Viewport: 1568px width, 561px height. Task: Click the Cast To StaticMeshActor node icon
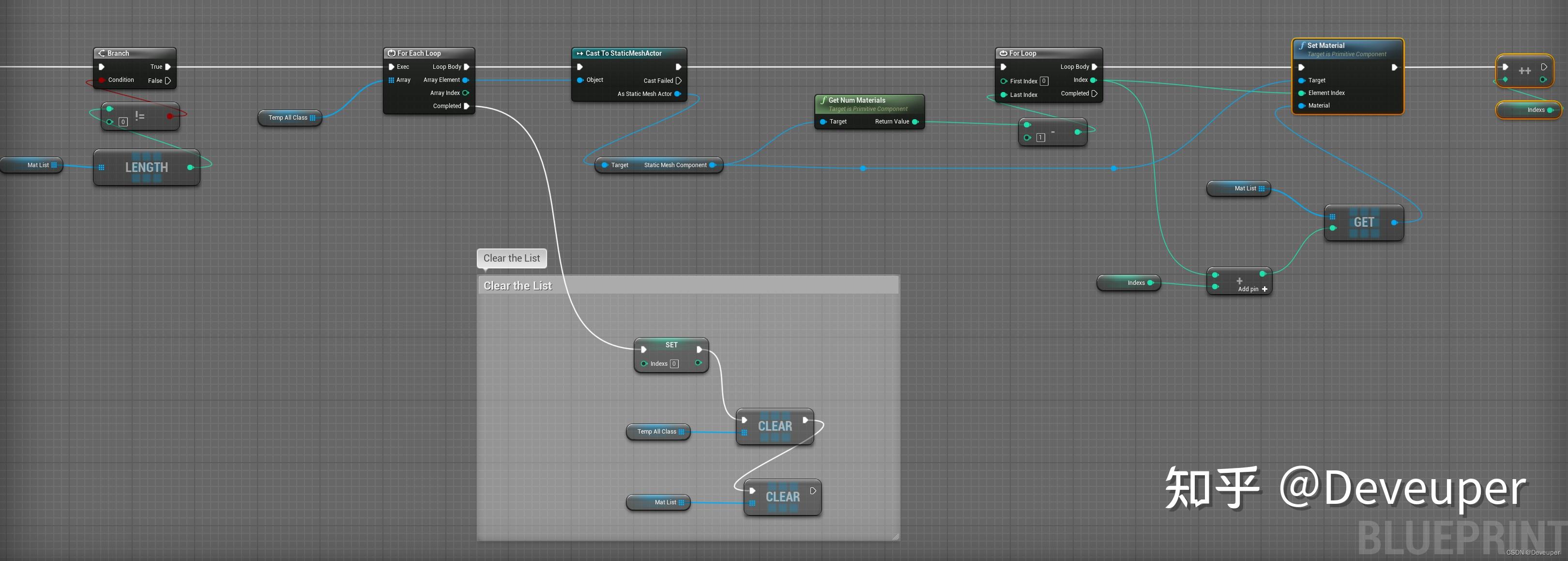(580, 53)
